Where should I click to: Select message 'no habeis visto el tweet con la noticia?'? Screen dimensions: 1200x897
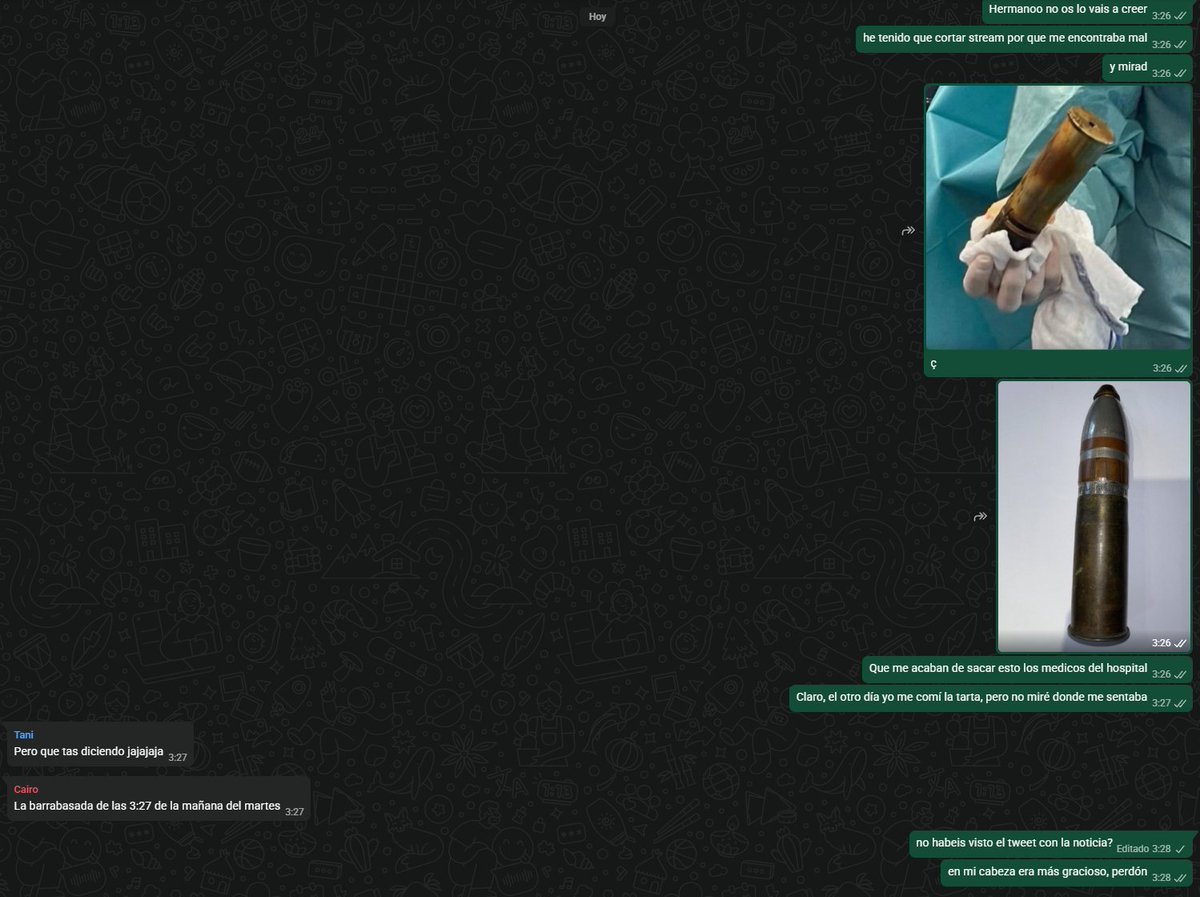(x=1051, y=844)
